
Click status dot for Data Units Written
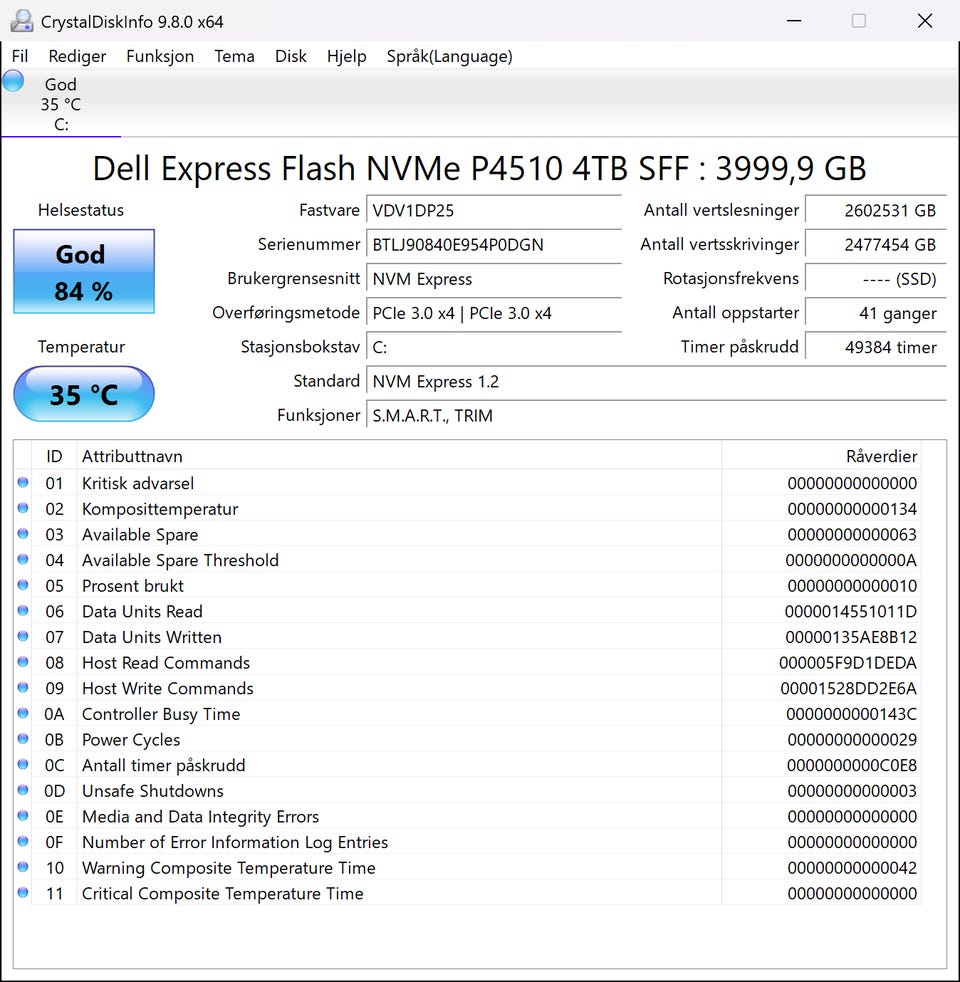[x=23, y=636]
